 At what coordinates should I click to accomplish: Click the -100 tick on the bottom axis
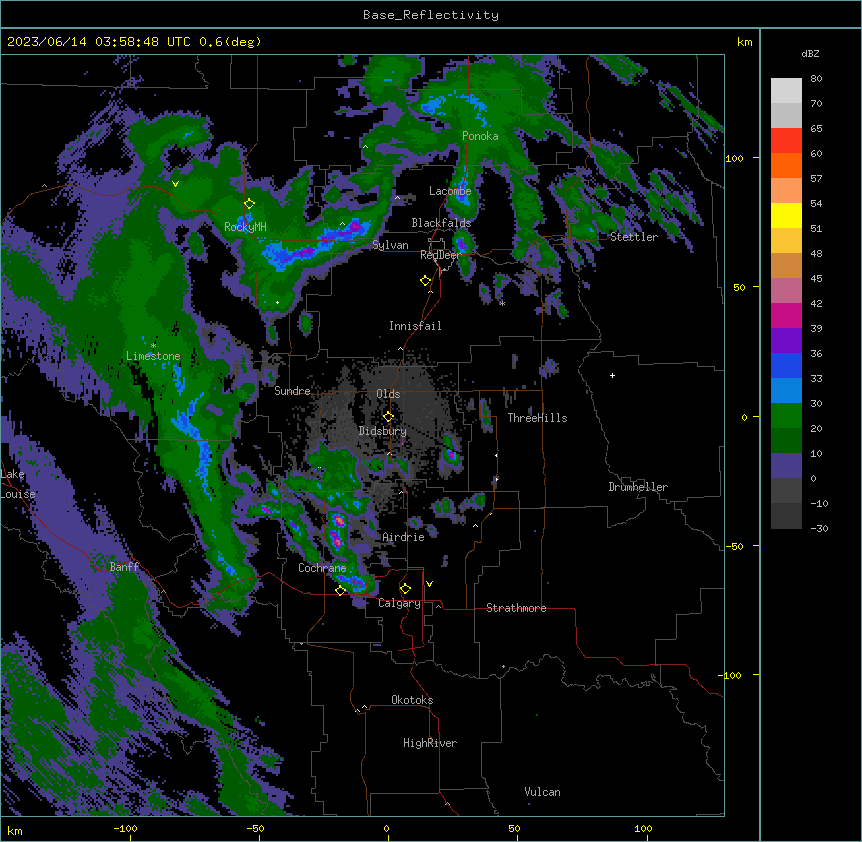point(125,828)
